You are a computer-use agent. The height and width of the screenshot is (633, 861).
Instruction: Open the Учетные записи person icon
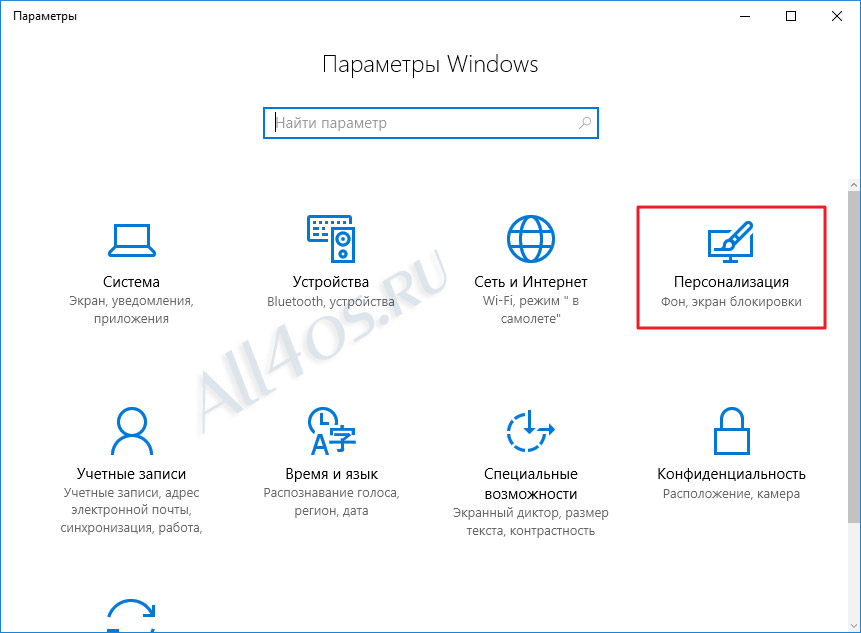click(x=132, y=431)
